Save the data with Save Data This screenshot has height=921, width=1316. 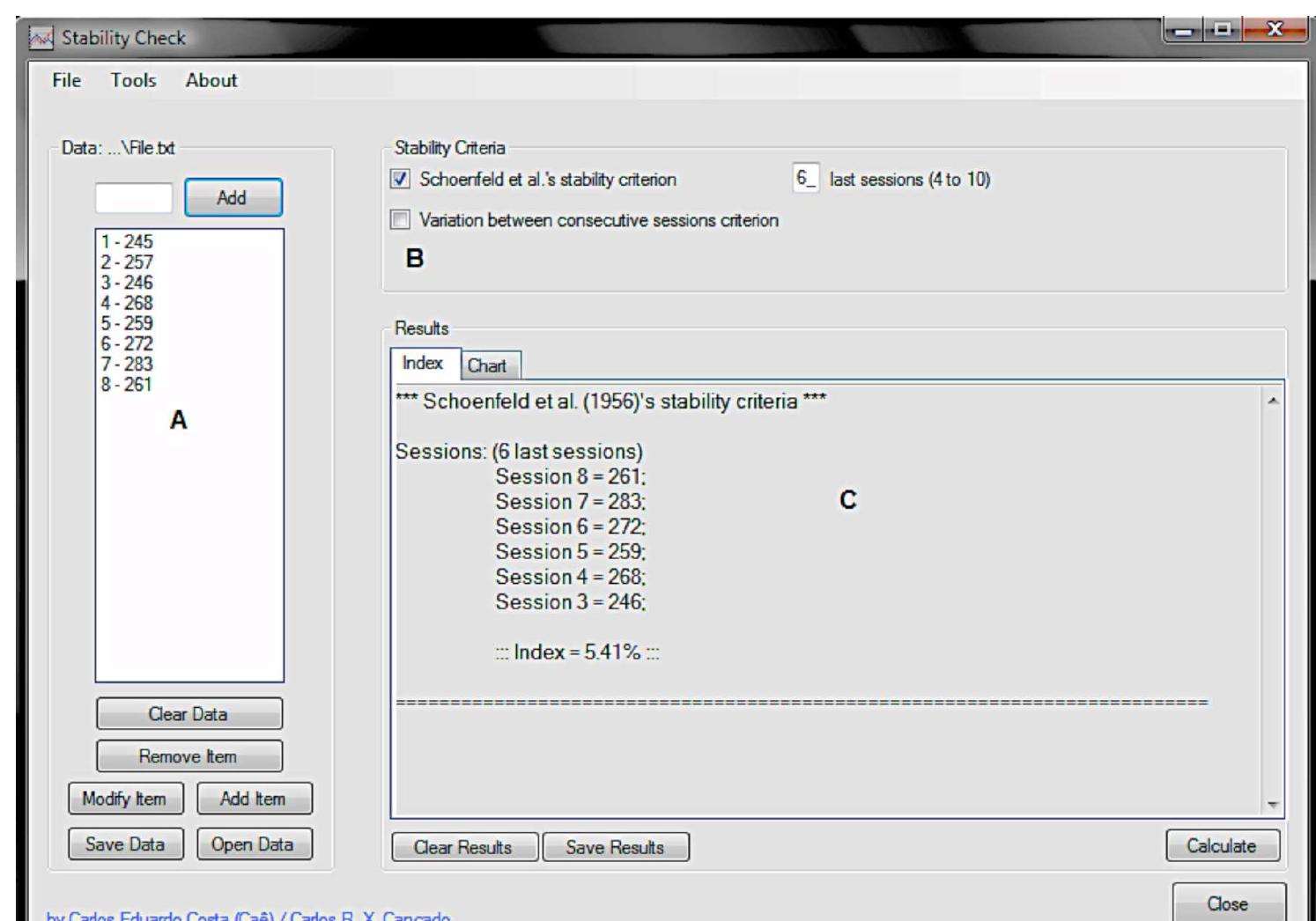(x=125, y=844)
